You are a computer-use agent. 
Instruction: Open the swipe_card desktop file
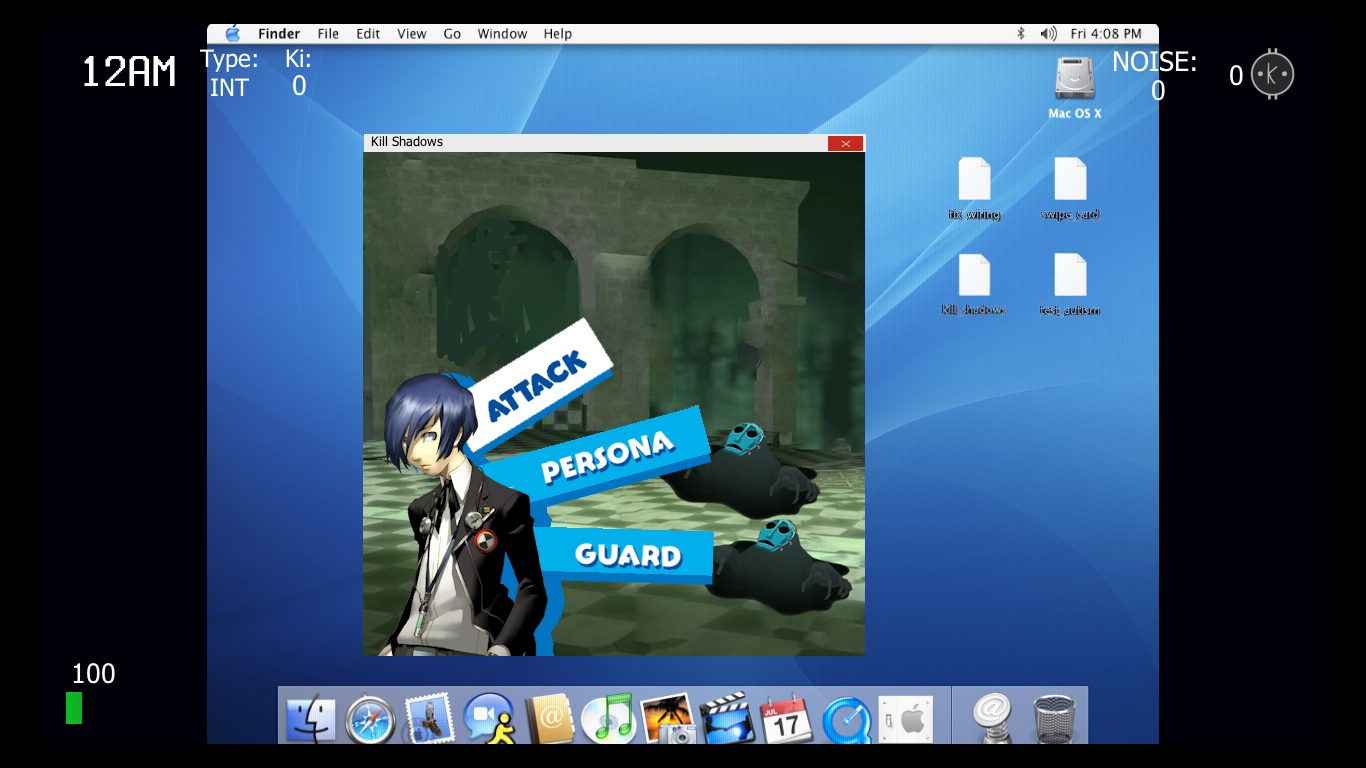point(1070,189)
